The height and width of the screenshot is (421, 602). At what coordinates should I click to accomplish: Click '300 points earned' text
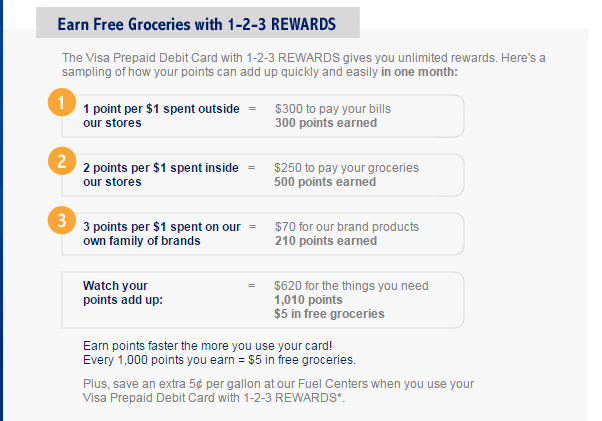pyautogui.click(x=326, y=123)
